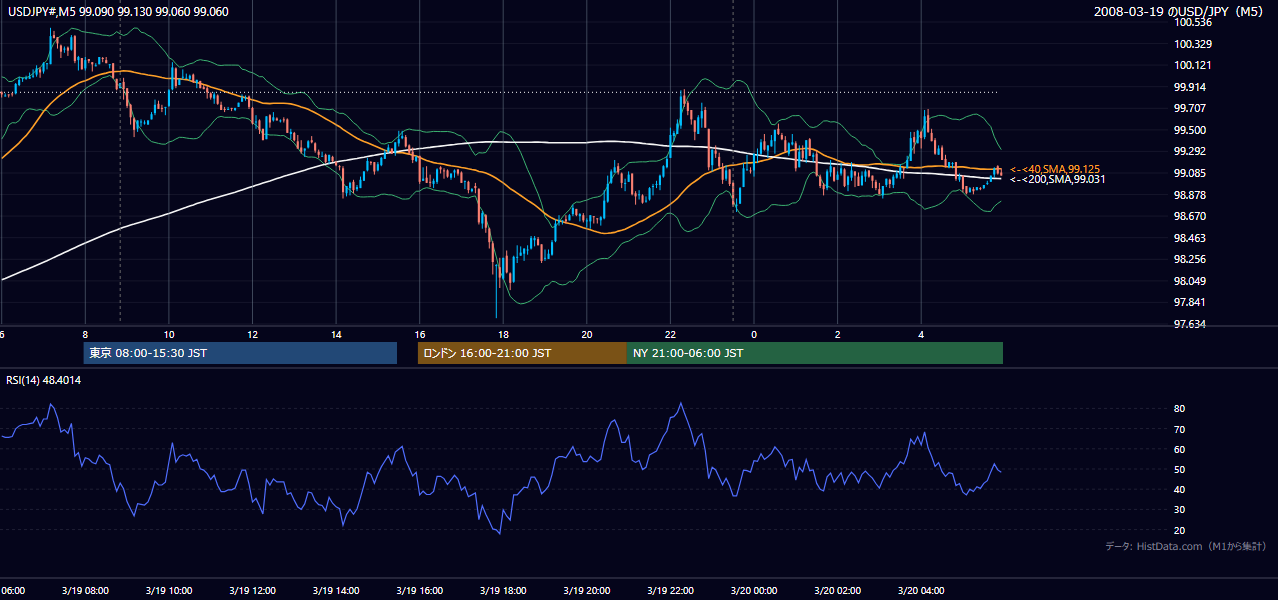Select the NY 21:00-06:00 JST session bar
This screenshot has width=1278, height=600.
pos(815,353)
